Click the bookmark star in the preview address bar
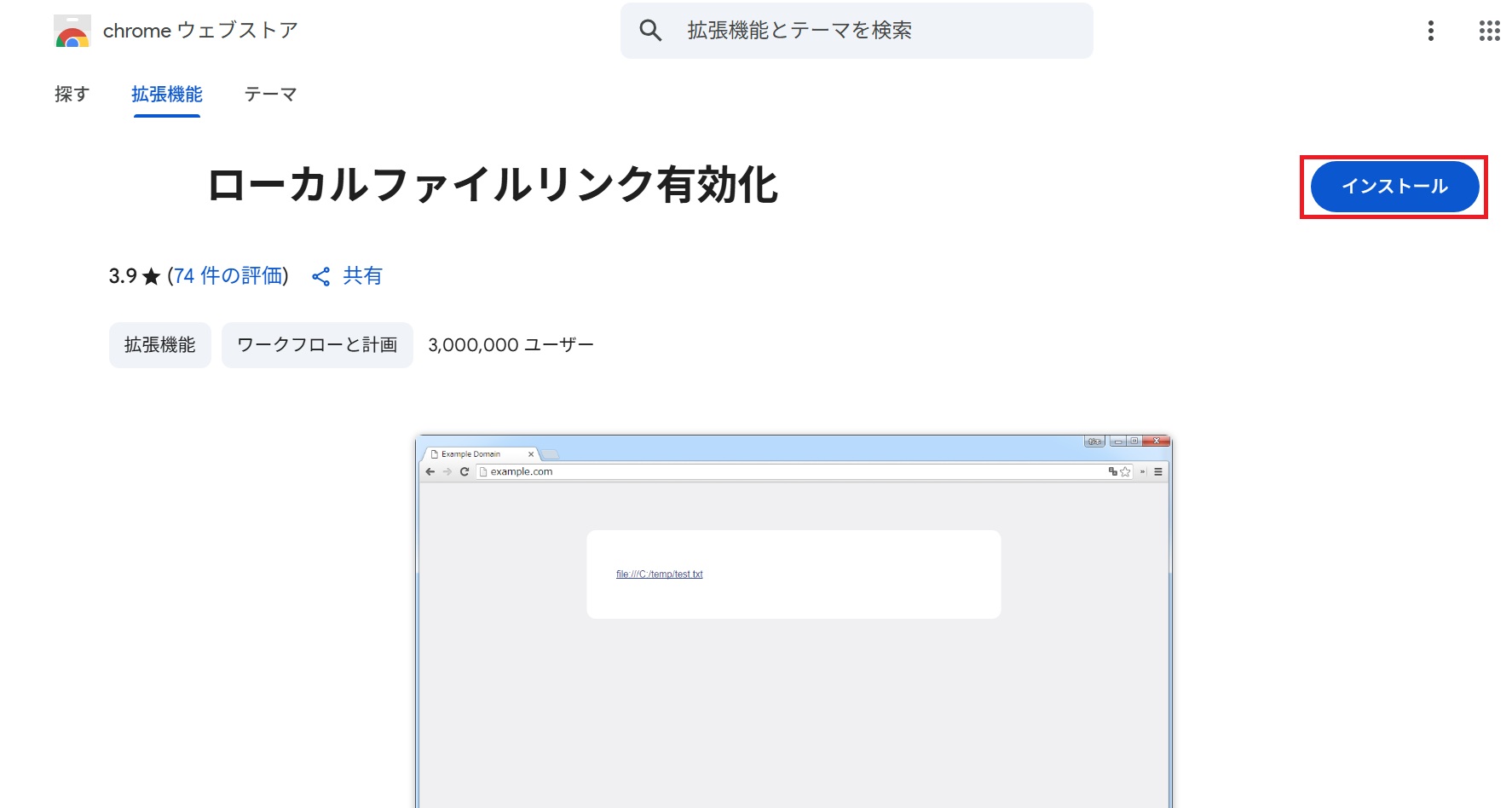 coord(1125,471)
